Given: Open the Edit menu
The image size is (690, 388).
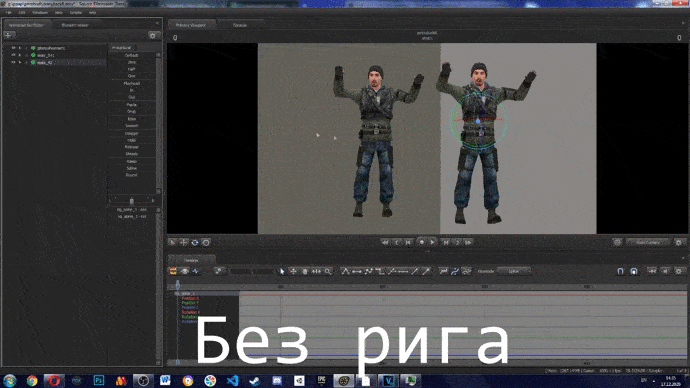Looking at the screenshot, I should click(x=22, y=13).
